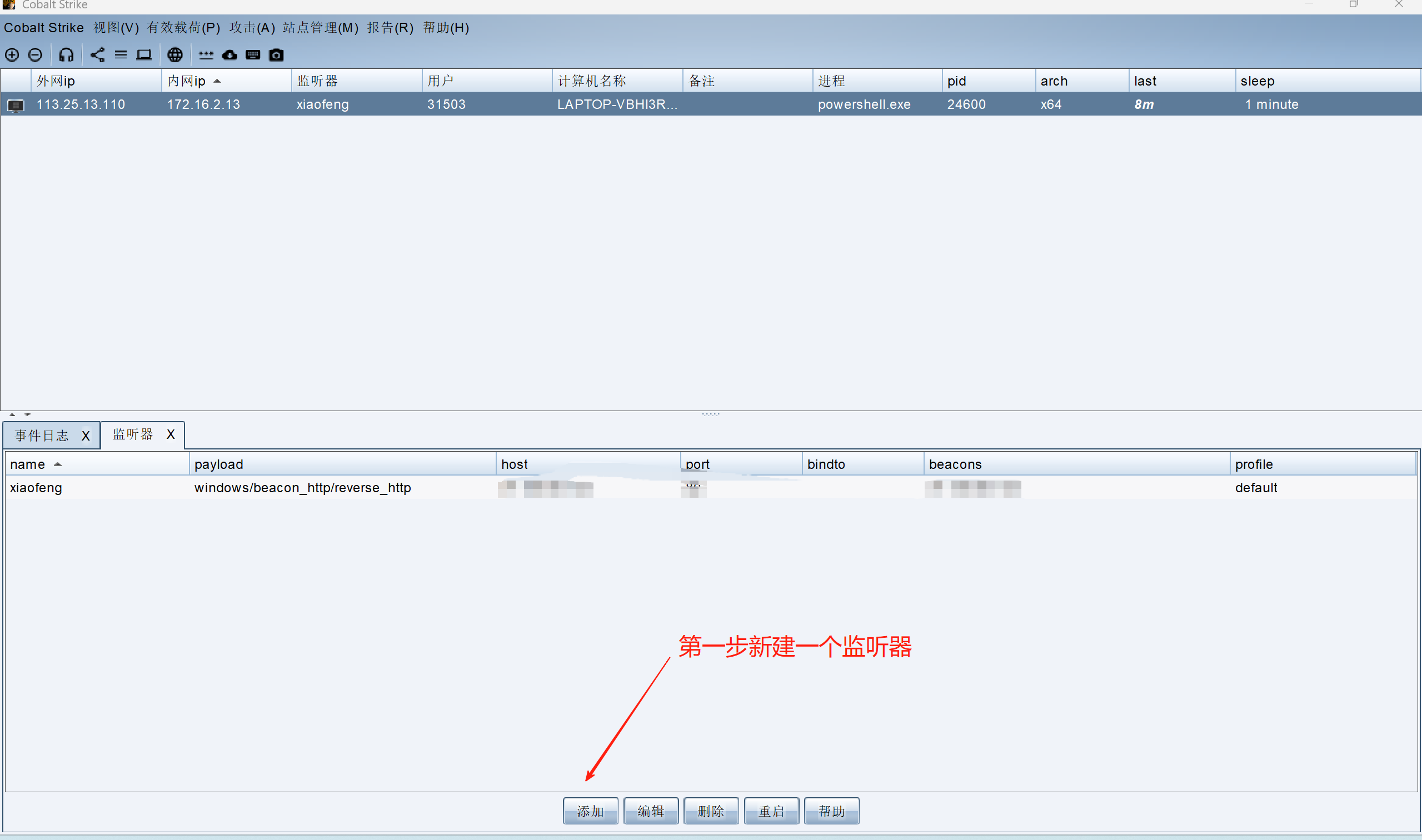
Task: Open downloaded files cloud icon
Action: tap(229, 55)
